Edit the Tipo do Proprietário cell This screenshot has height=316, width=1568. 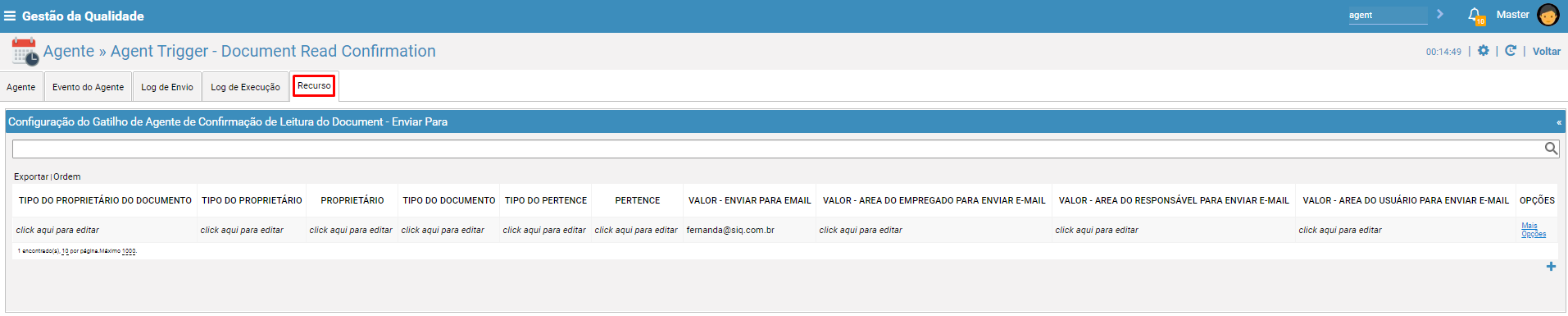click(242, 230)
